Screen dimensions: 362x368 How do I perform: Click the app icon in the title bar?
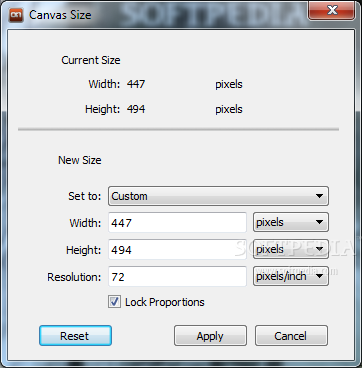[16, 15]
